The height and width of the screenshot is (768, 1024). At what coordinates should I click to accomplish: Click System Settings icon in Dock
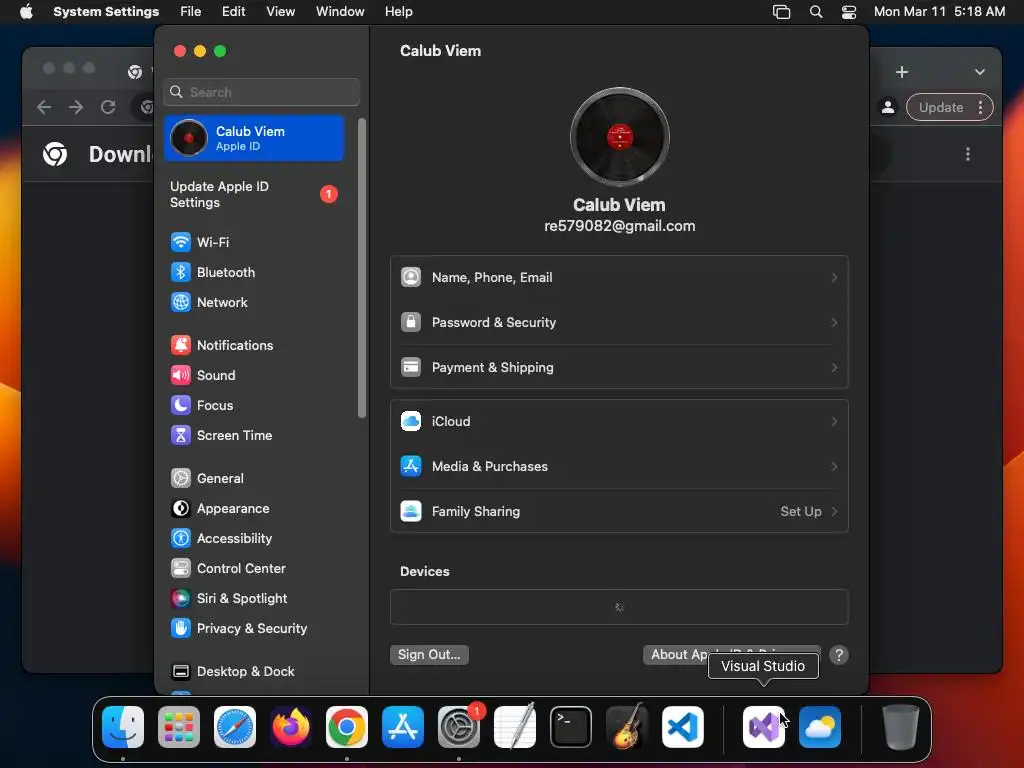click(x=458, y=727)
